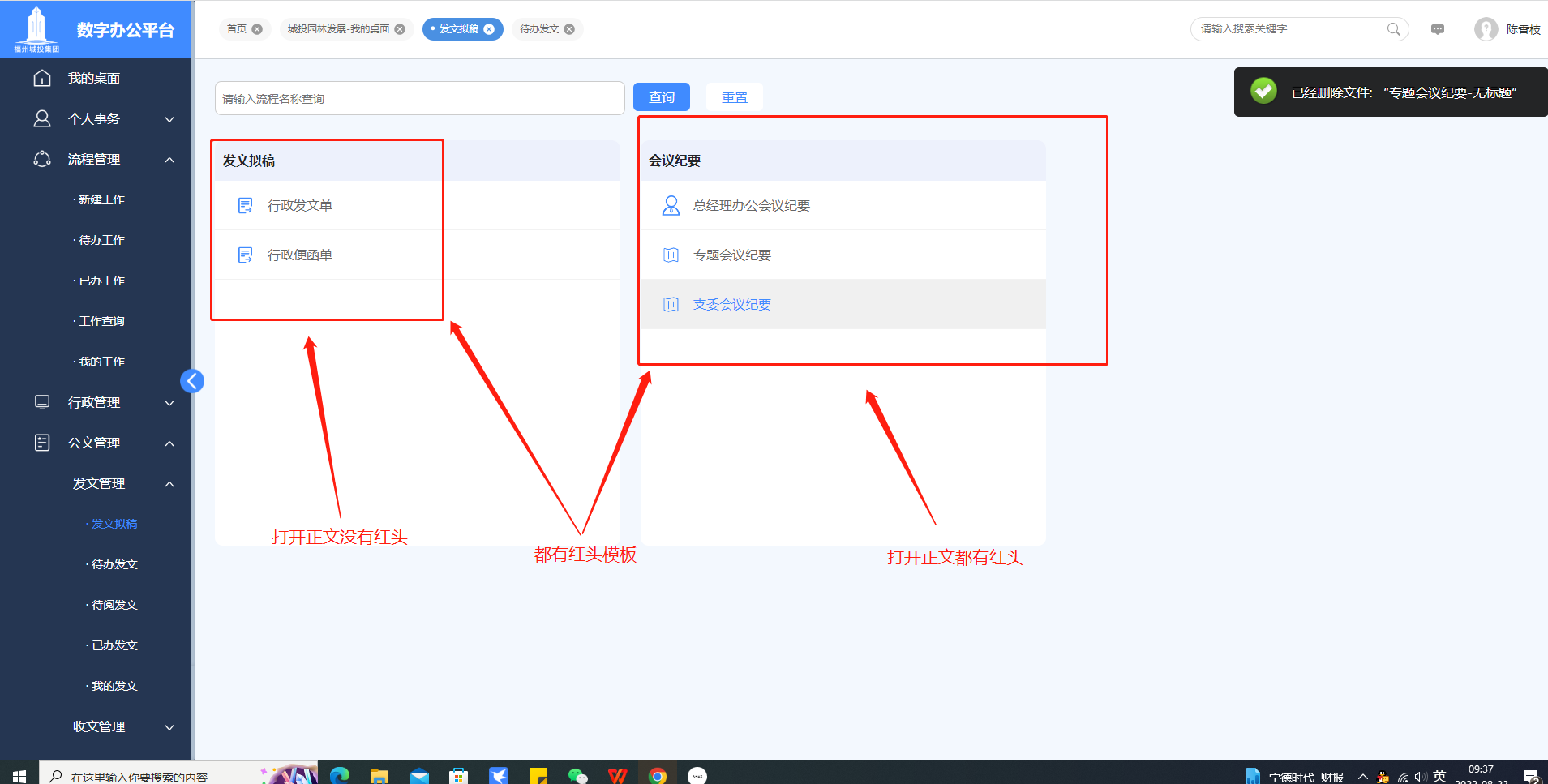Open 总经理办公会议纪要 workflow
The image size is (1548, 784).
843,205
